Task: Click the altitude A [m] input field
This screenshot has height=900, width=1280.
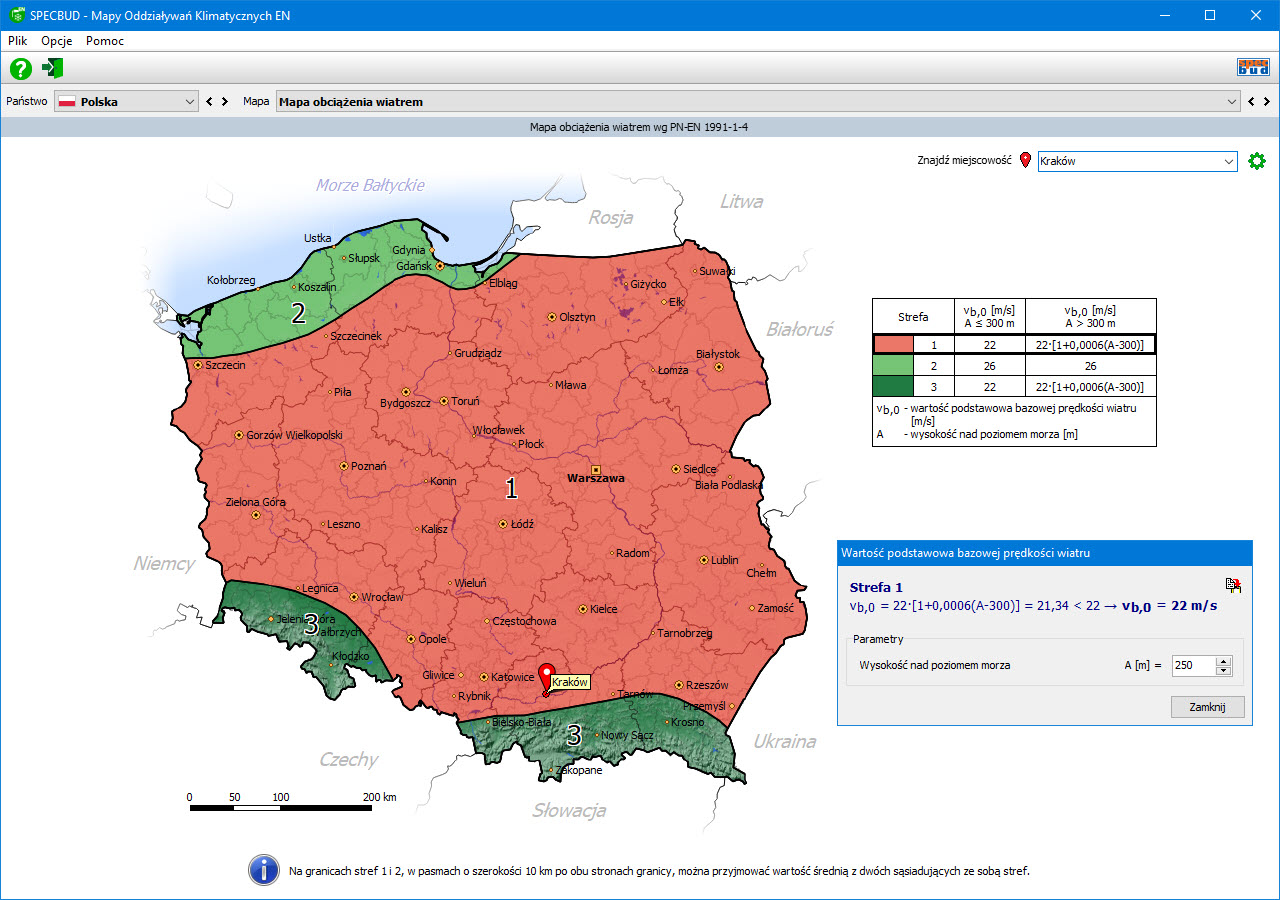Action: (x=1193, y=665)
